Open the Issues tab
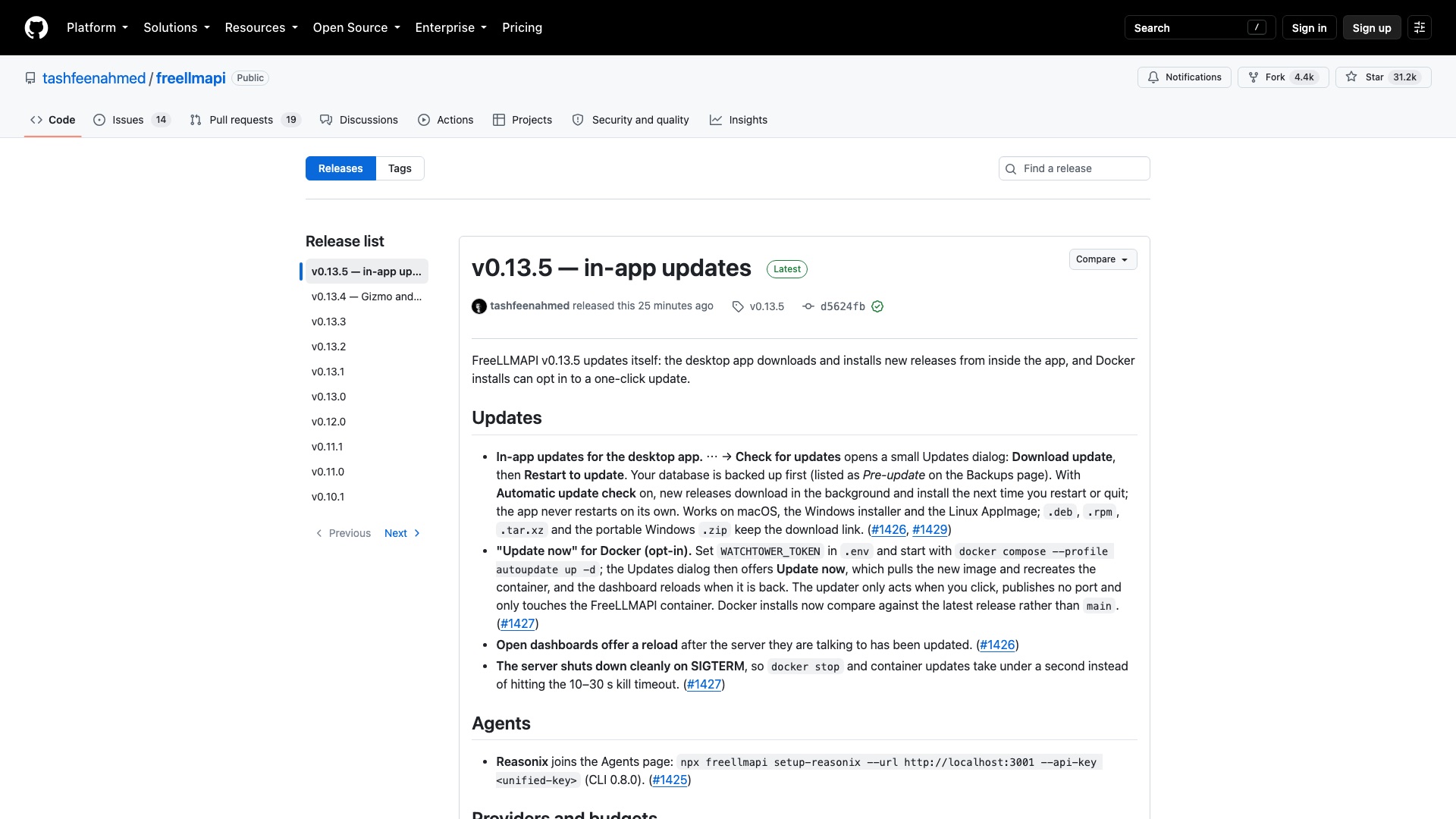Image resolution: width=1456 pixels, height=819 pixels. 132,120
